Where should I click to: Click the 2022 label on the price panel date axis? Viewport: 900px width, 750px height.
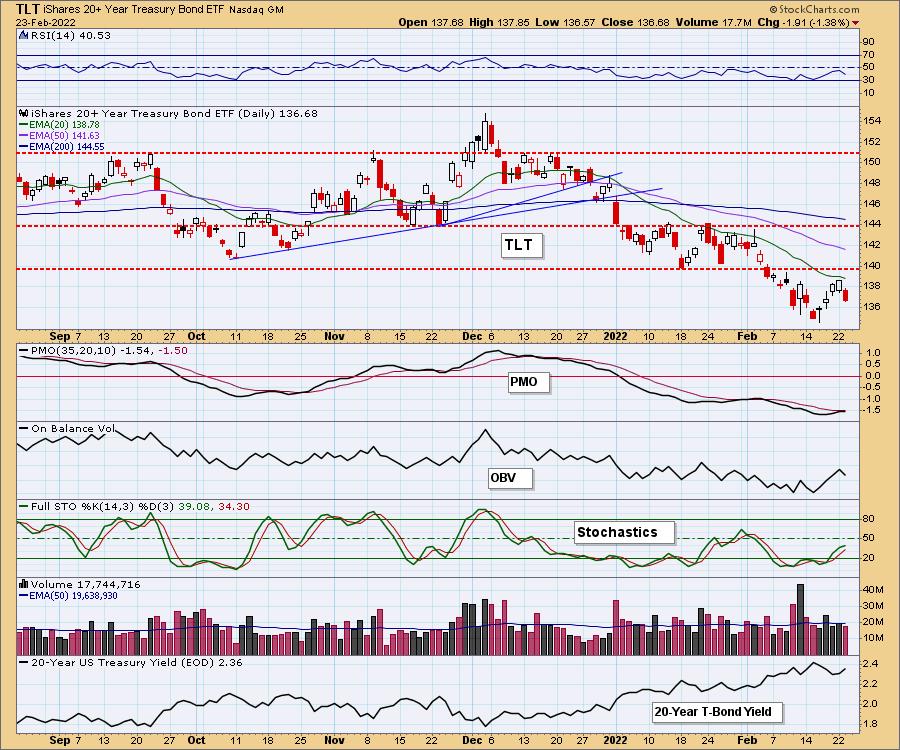615,337
